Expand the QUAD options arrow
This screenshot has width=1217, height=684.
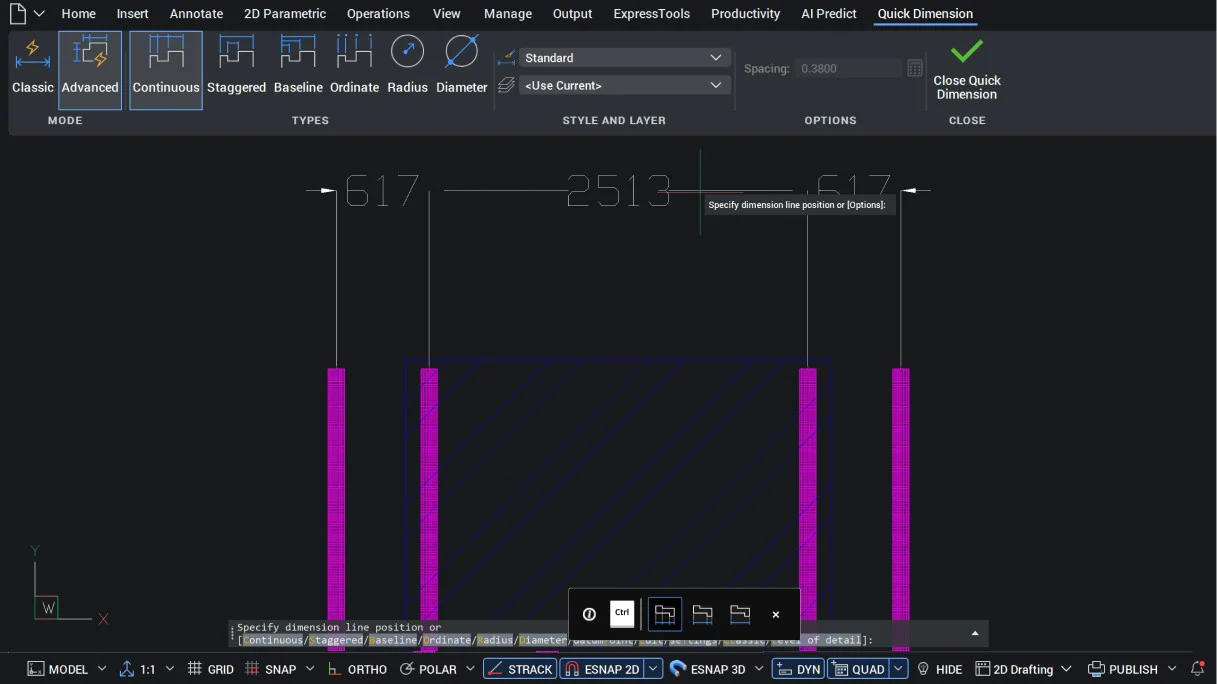[899, 669]
